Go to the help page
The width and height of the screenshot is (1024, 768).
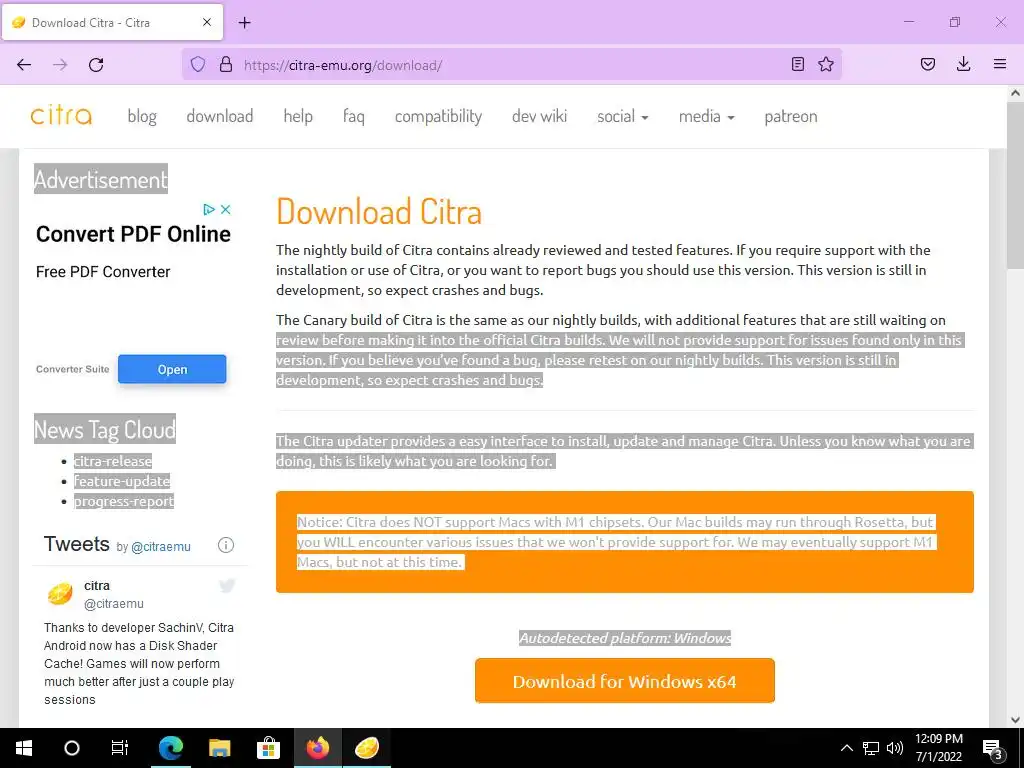[298, 116]
